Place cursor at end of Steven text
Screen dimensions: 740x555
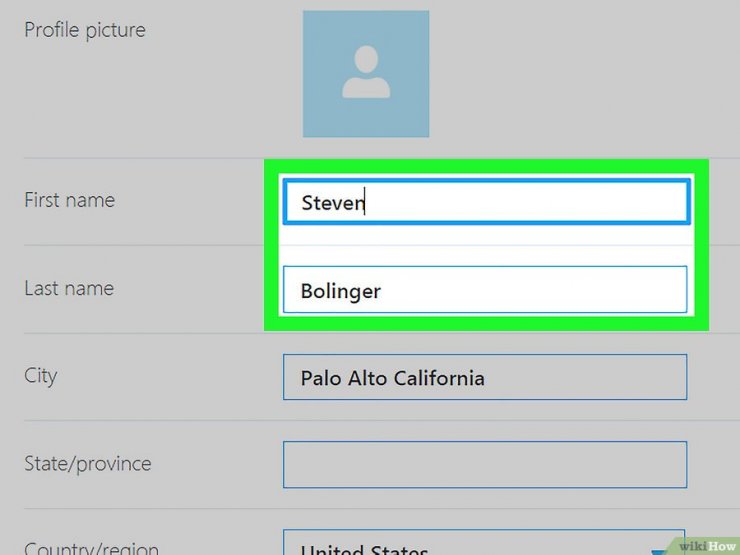[x=365, y=202]
